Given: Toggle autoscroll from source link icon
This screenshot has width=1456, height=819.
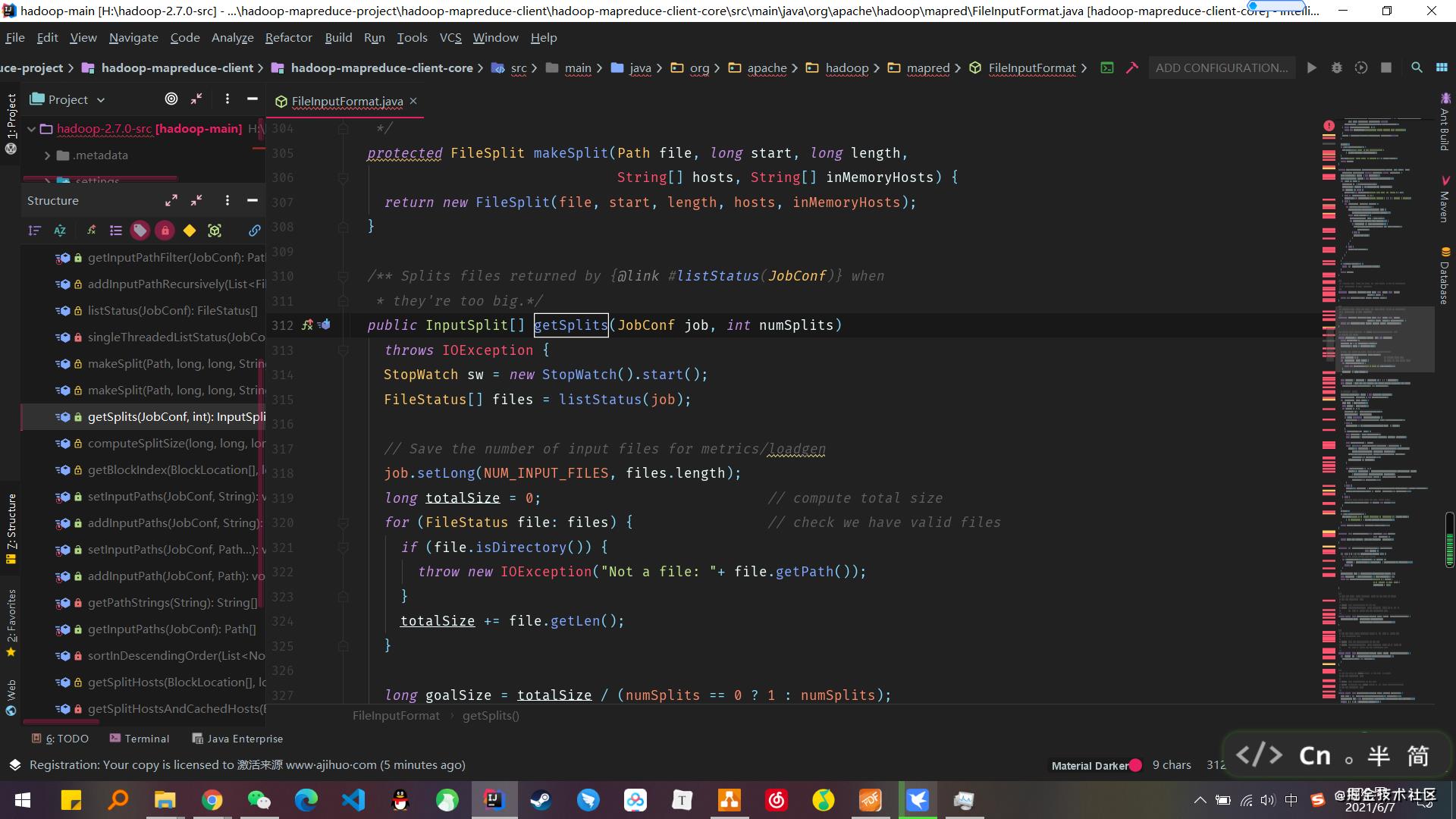Looking at the screenshot, I should tap(254, 231).
